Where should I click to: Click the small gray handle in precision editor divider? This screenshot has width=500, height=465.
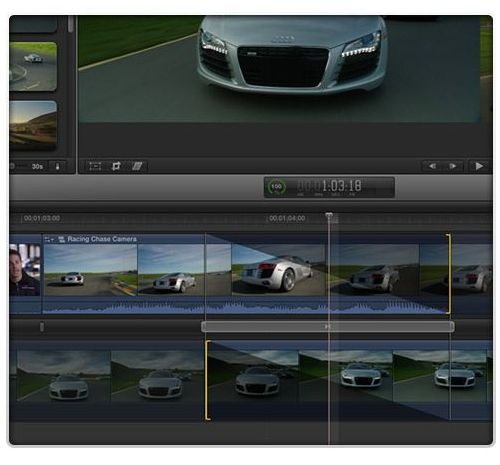42,327
